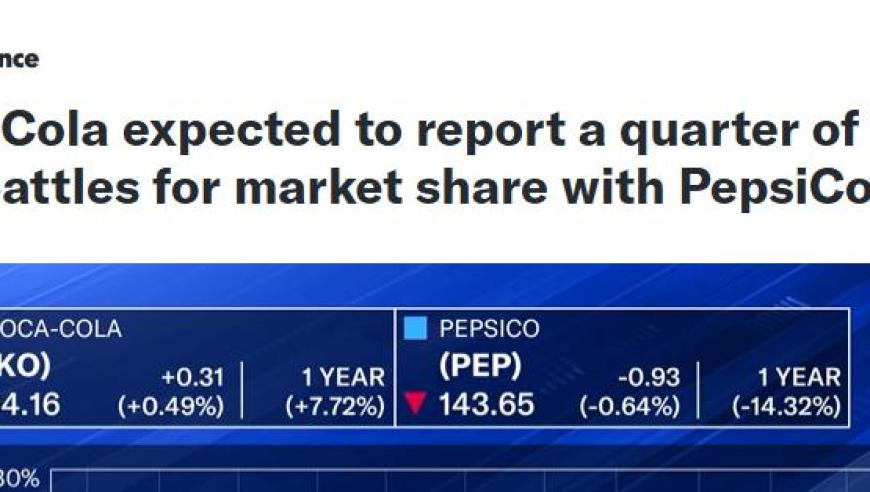
Task: Click the 30% axis label on chart
Action: [x=19, y=479]
